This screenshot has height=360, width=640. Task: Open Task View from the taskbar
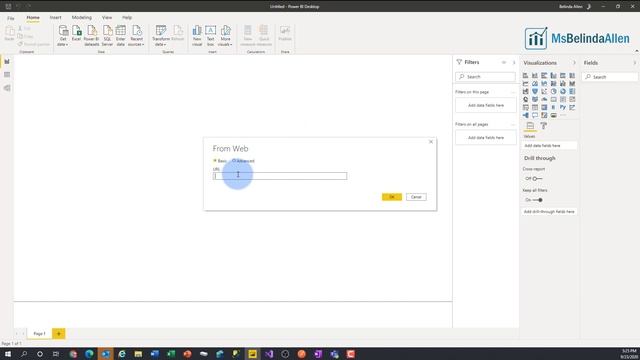pos(56,354)
